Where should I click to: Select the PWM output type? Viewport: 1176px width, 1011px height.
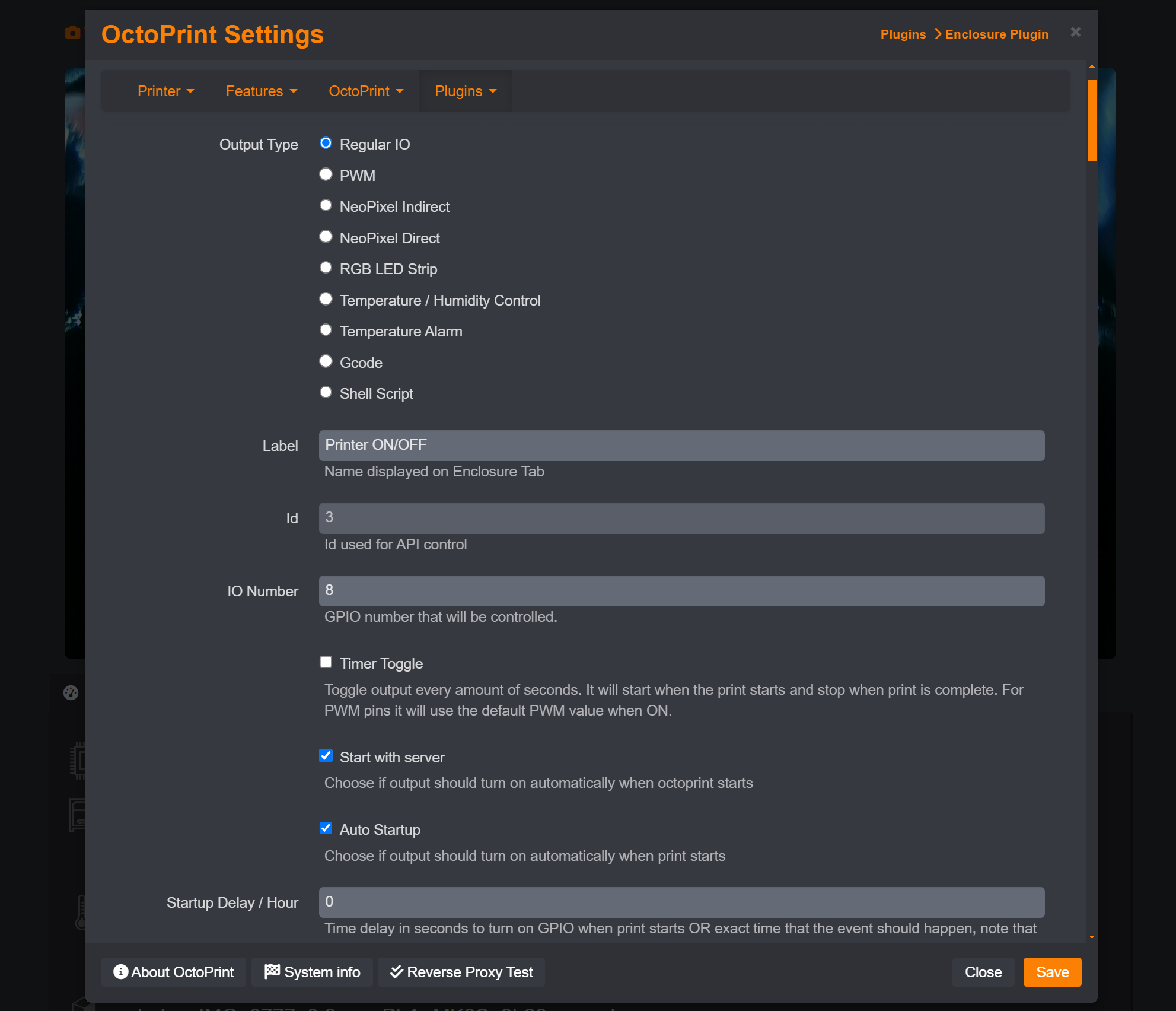[x=326, y=174]
